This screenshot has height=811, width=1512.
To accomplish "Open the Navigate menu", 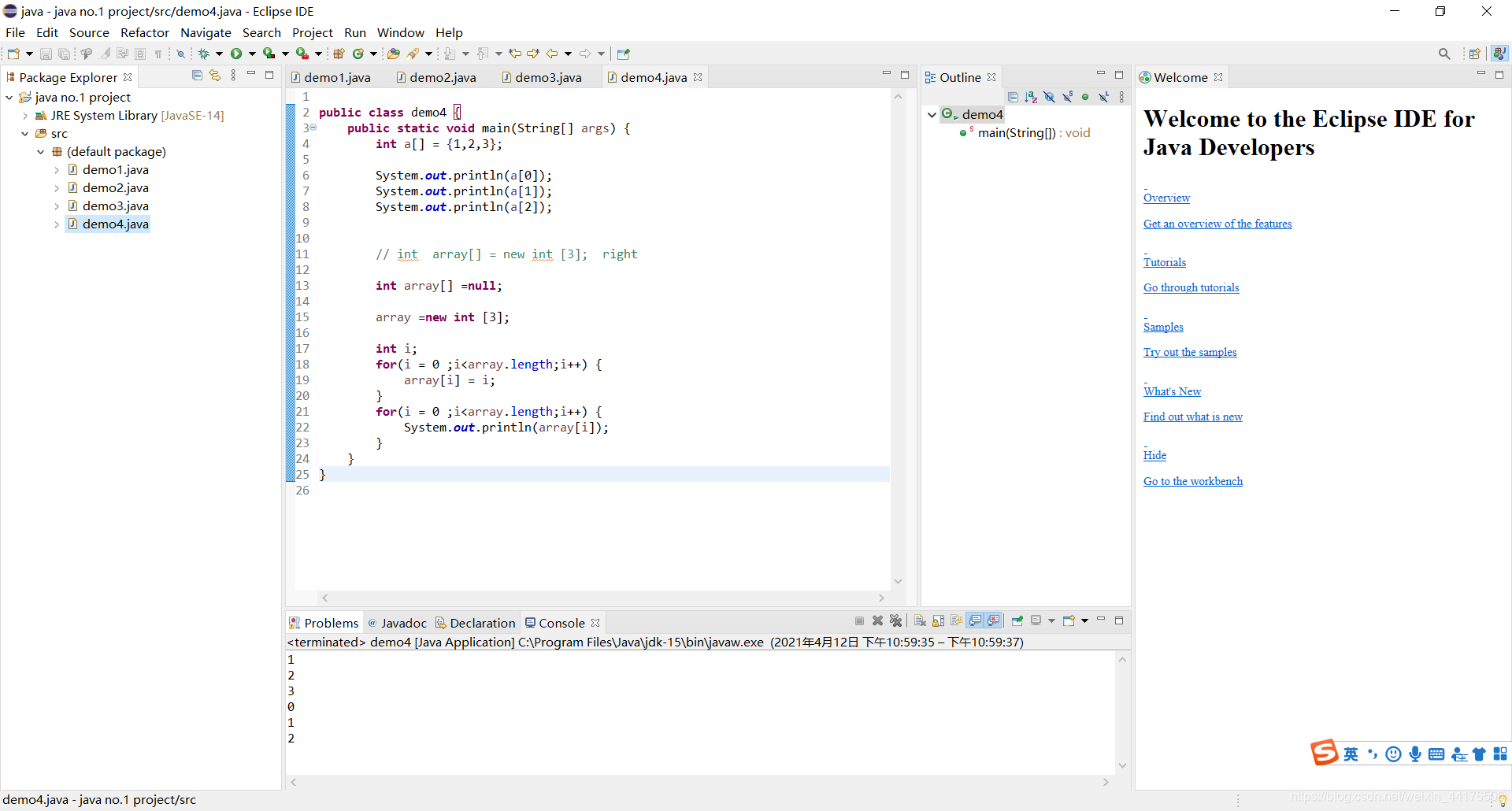I will [x=206, y=32].
